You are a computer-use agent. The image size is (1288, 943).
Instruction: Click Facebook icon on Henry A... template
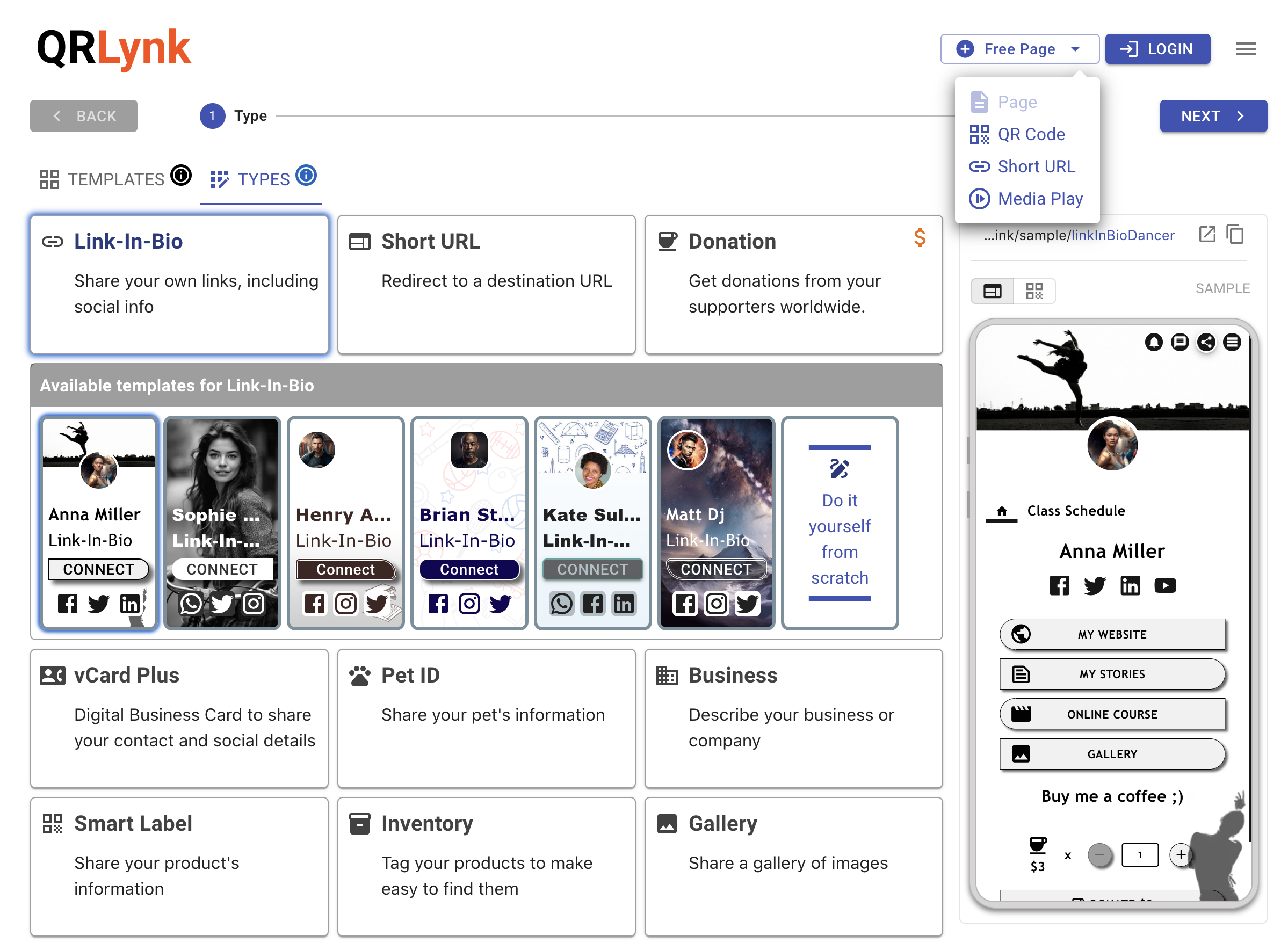click(314, 604)
